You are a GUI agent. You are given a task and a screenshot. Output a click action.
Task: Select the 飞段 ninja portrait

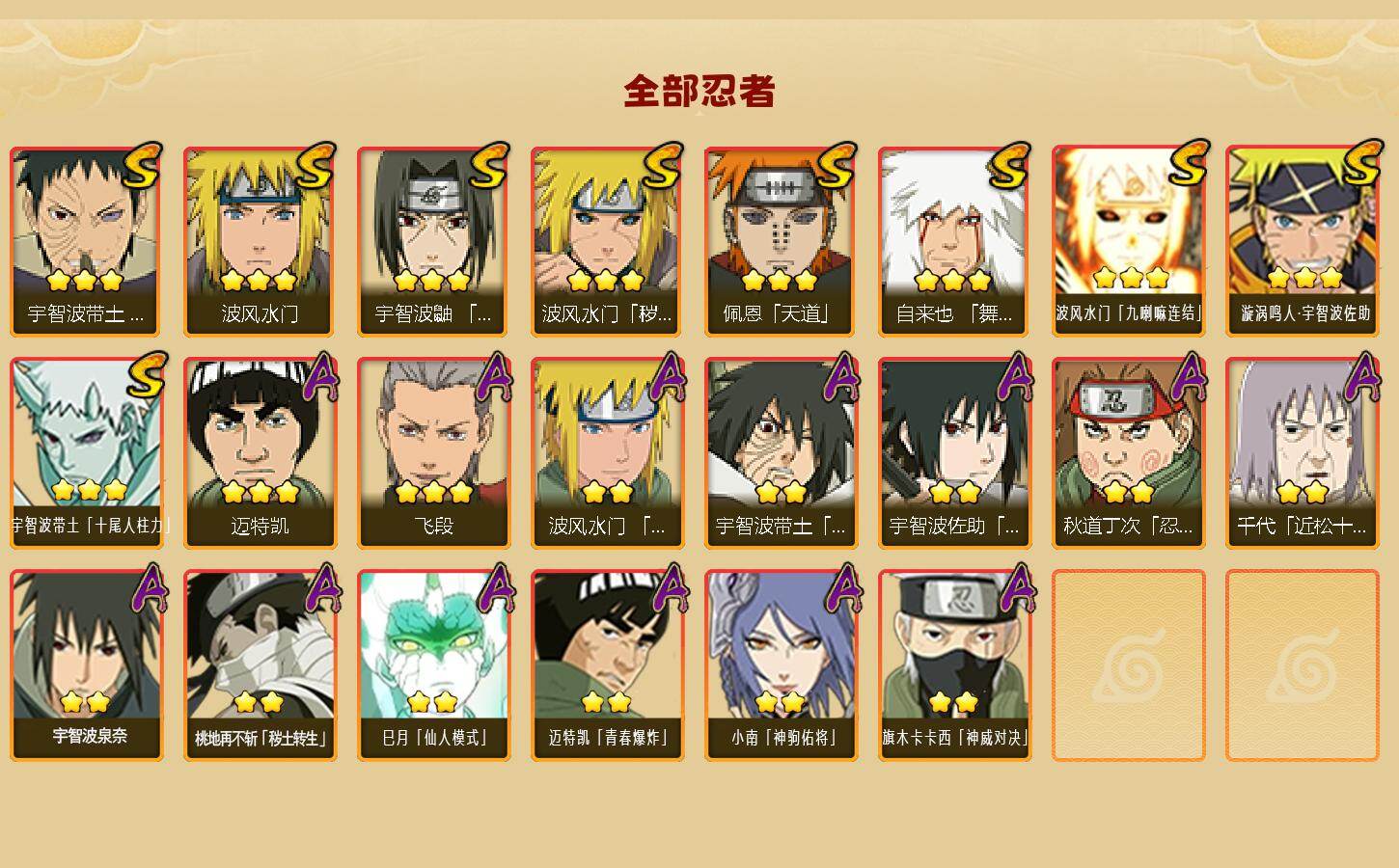coord(433,453)
